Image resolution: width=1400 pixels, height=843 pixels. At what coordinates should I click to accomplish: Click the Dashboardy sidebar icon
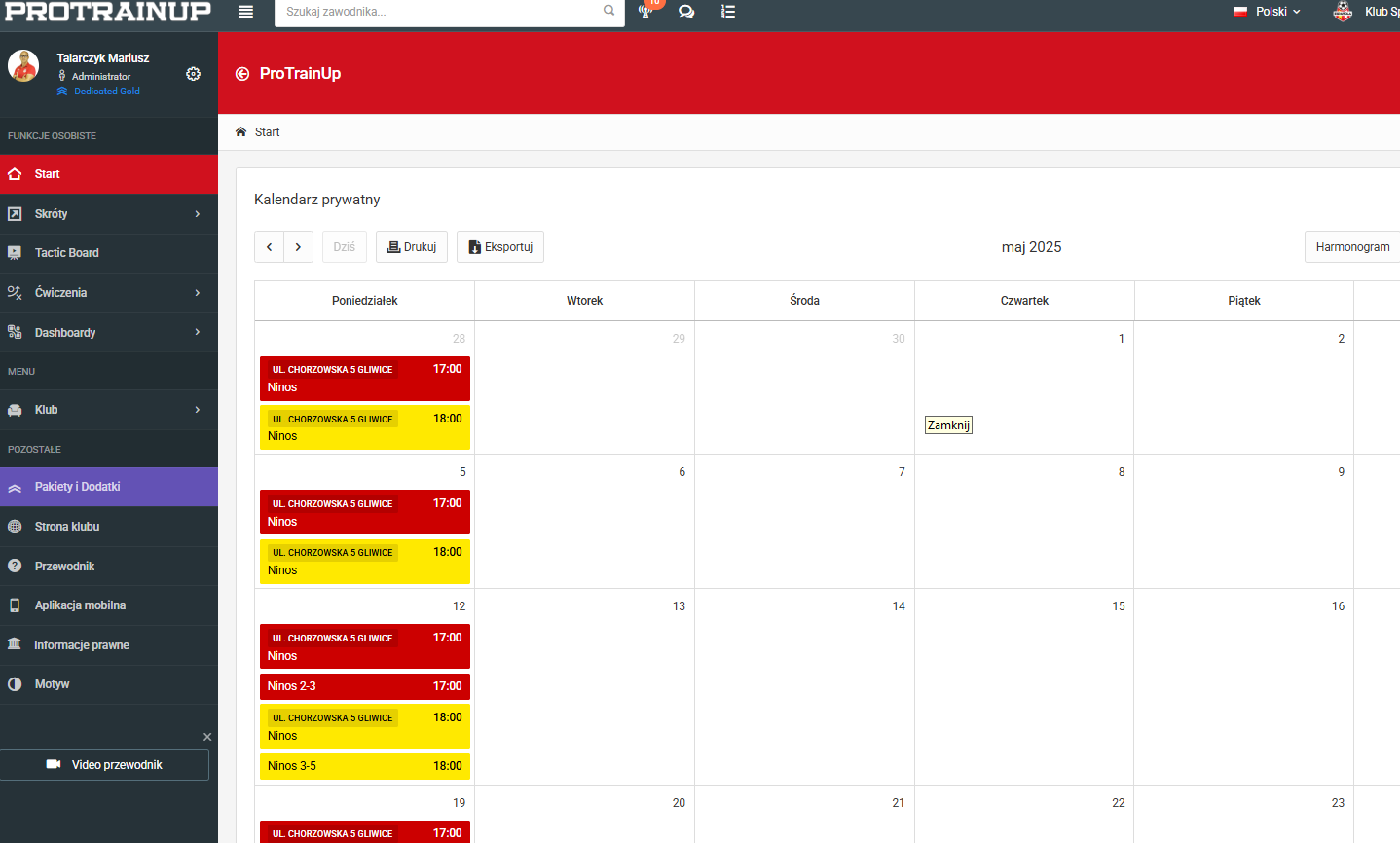(15, 332)
